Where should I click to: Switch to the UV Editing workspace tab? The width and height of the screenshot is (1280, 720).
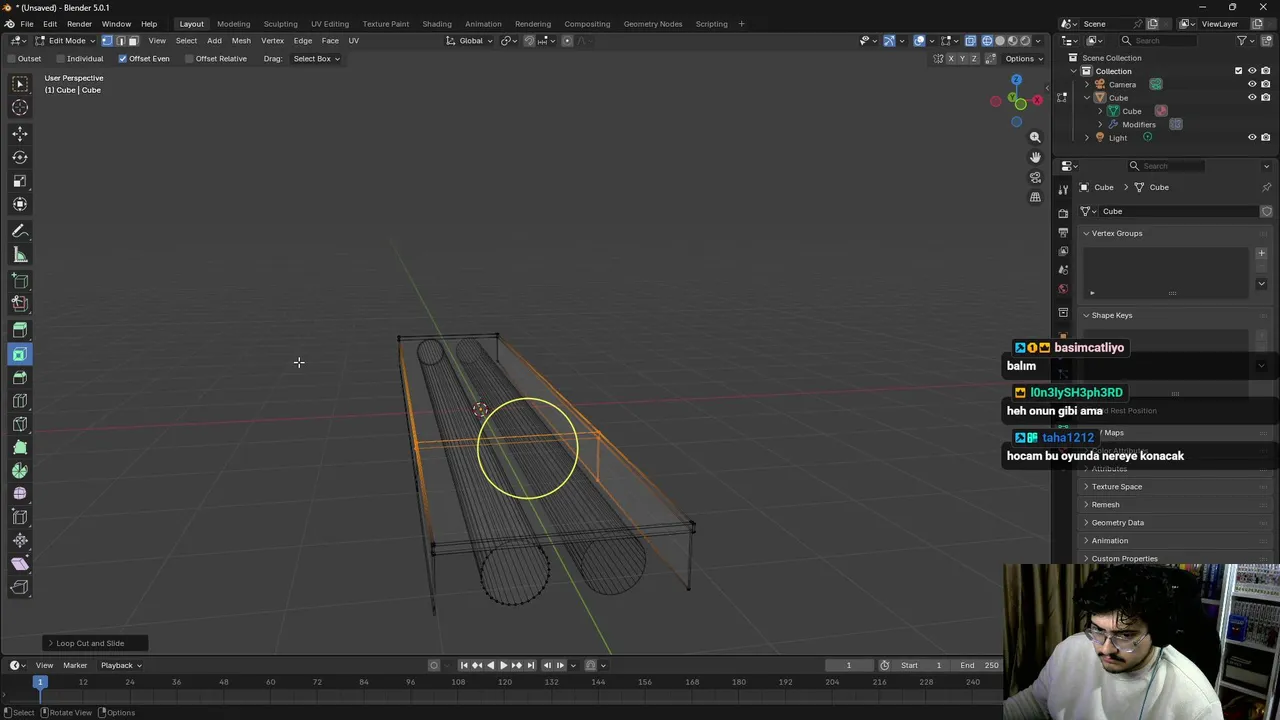tap(329, 24)
